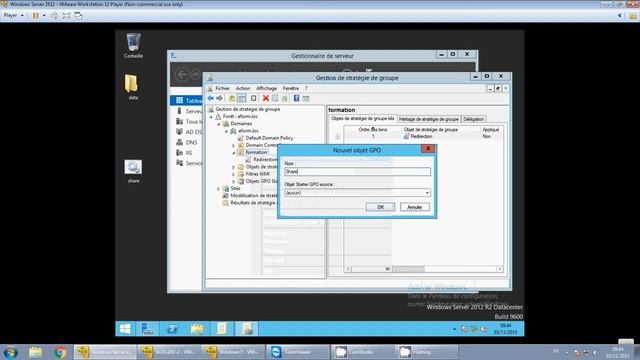This screenshot has height=360, width=640.
Task: Click the red X delete toolbar icon
Action: click(266, 98)
